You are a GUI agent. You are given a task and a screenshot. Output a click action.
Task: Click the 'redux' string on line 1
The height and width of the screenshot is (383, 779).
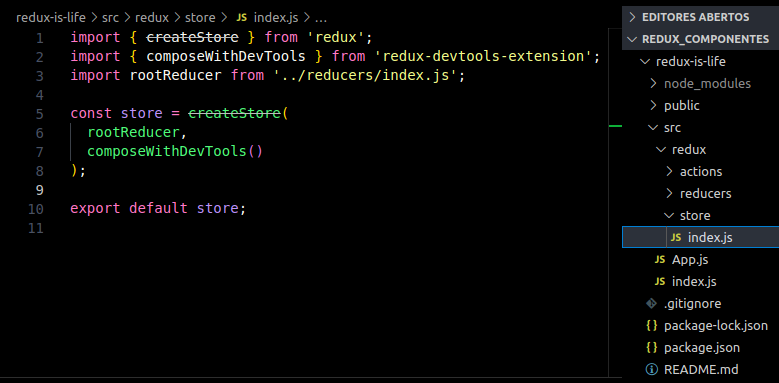336,38
